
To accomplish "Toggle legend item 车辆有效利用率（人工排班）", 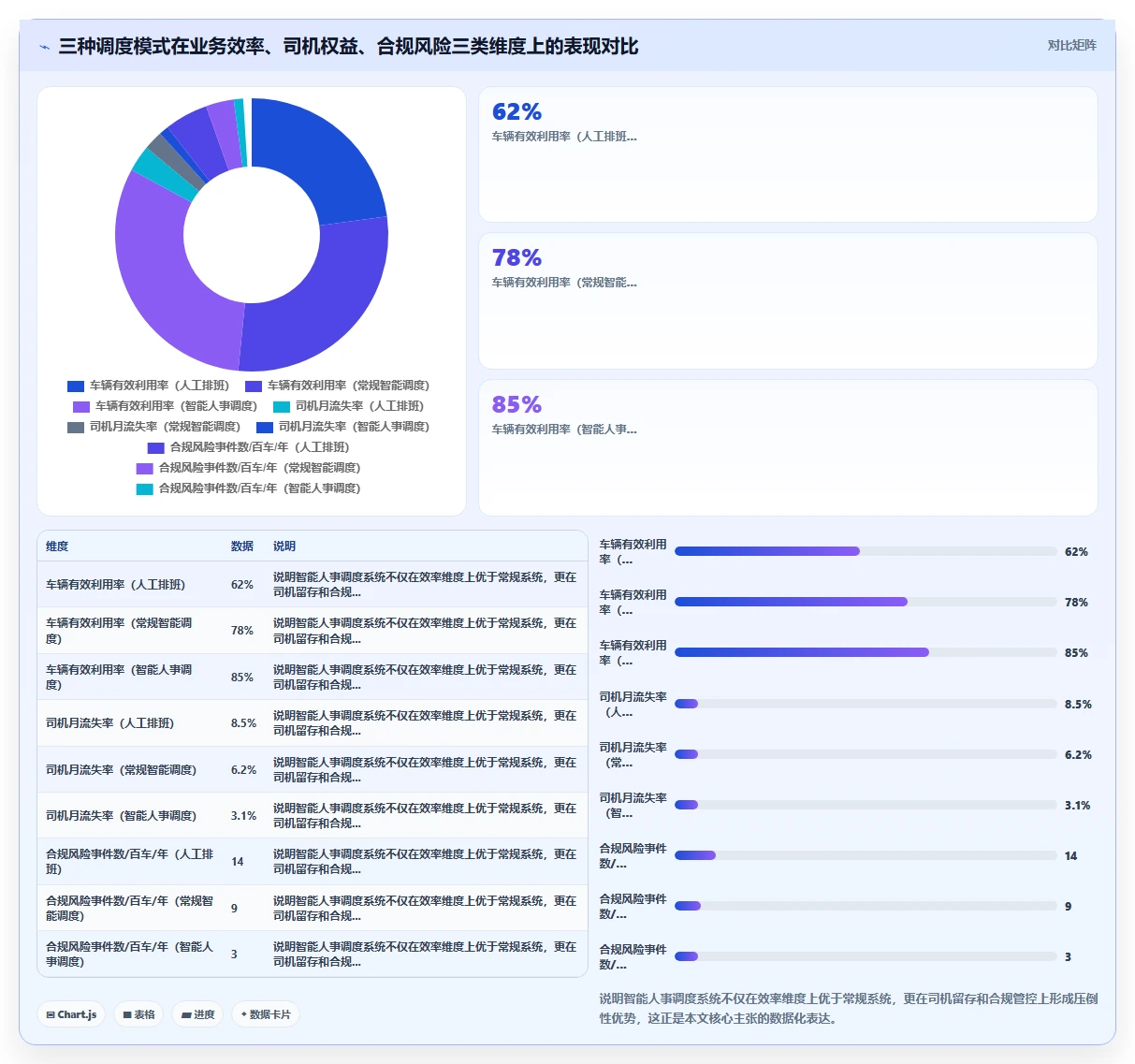I will click(148, 386).
